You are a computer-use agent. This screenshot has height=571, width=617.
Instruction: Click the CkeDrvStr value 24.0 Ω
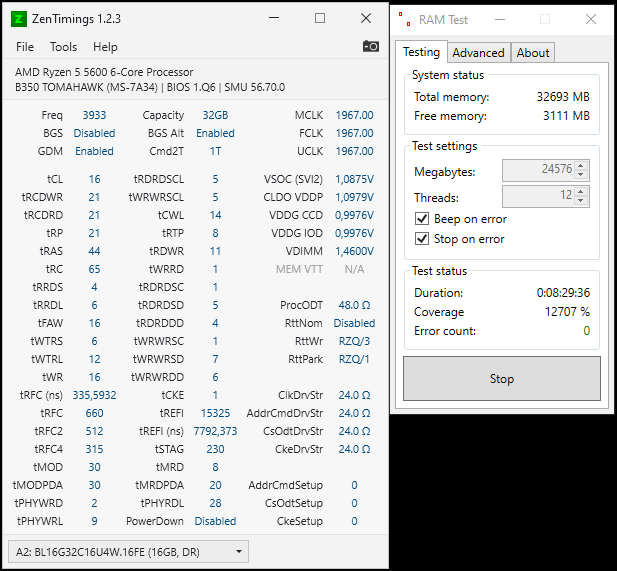pos(354,449)
